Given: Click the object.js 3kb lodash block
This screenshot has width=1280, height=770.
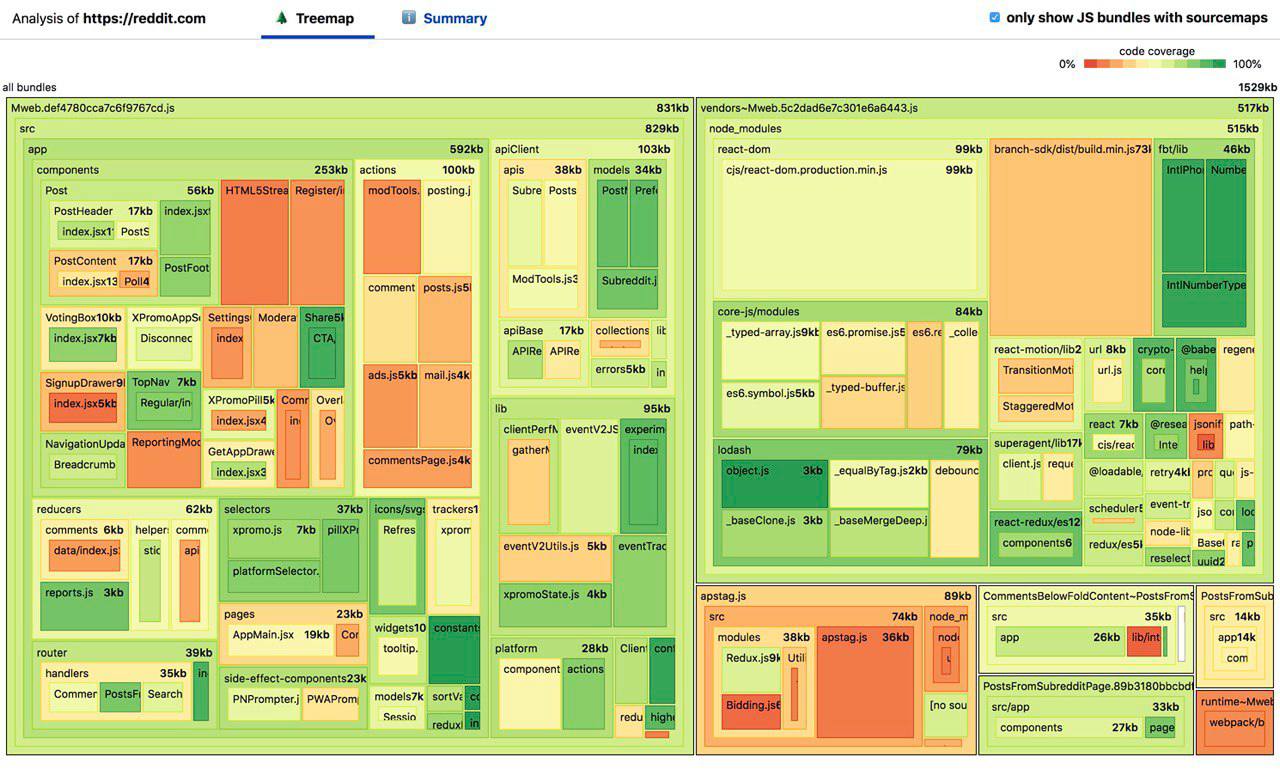Looking at the screenshot, I should (x=774, y=483).
